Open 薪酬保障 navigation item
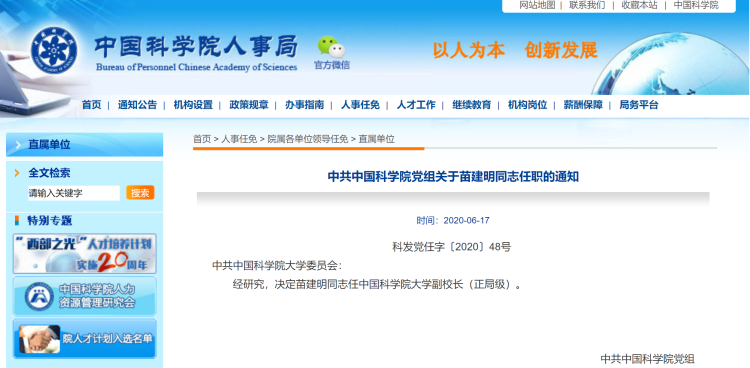Viewport: 750px width, 368px height. point(583,105)
